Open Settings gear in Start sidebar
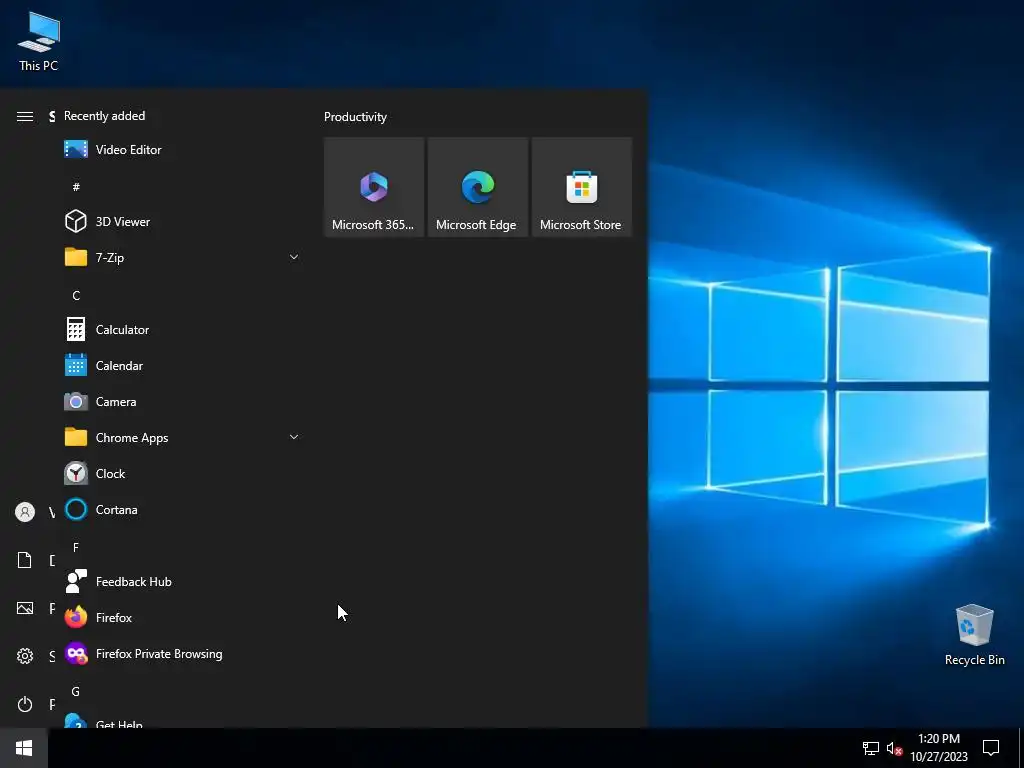The image size is (1024, 768). [x=25, y=656]
